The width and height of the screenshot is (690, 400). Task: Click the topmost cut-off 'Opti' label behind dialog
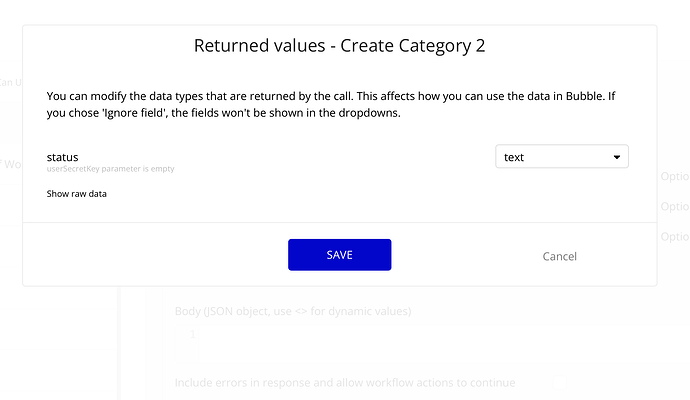point(675,177)
